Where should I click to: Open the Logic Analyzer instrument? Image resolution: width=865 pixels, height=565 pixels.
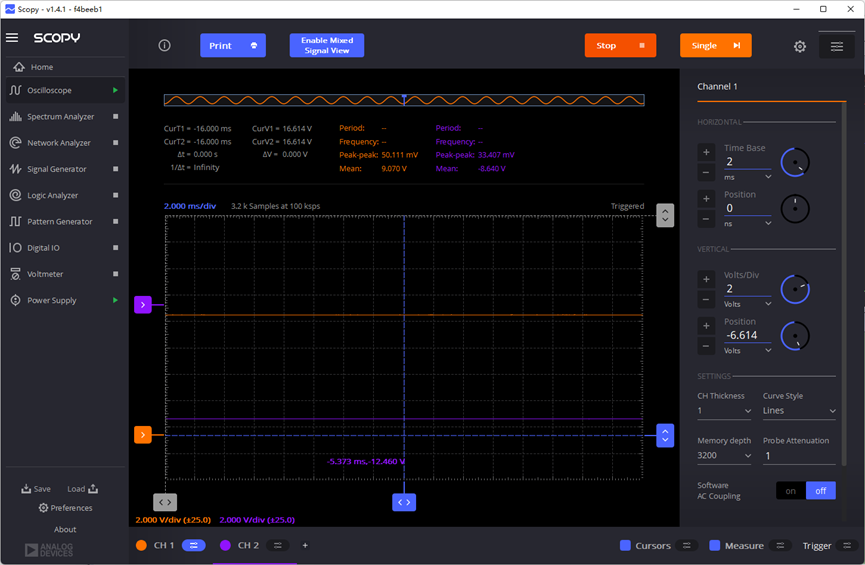tap(65, 195)
